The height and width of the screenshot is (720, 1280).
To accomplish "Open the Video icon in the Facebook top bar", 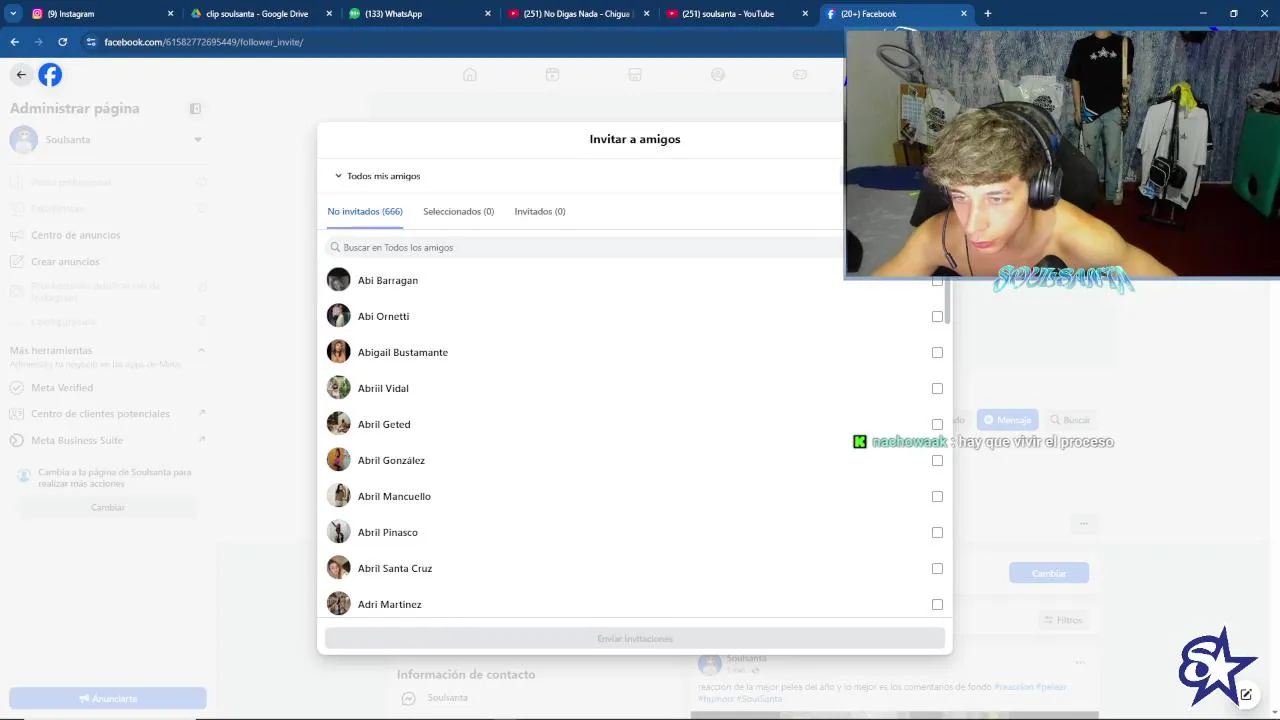I will (x=552, y=75).
